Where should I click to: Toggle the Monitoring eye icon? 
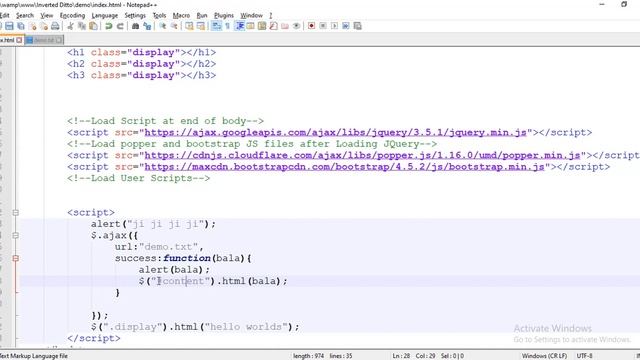296,26
